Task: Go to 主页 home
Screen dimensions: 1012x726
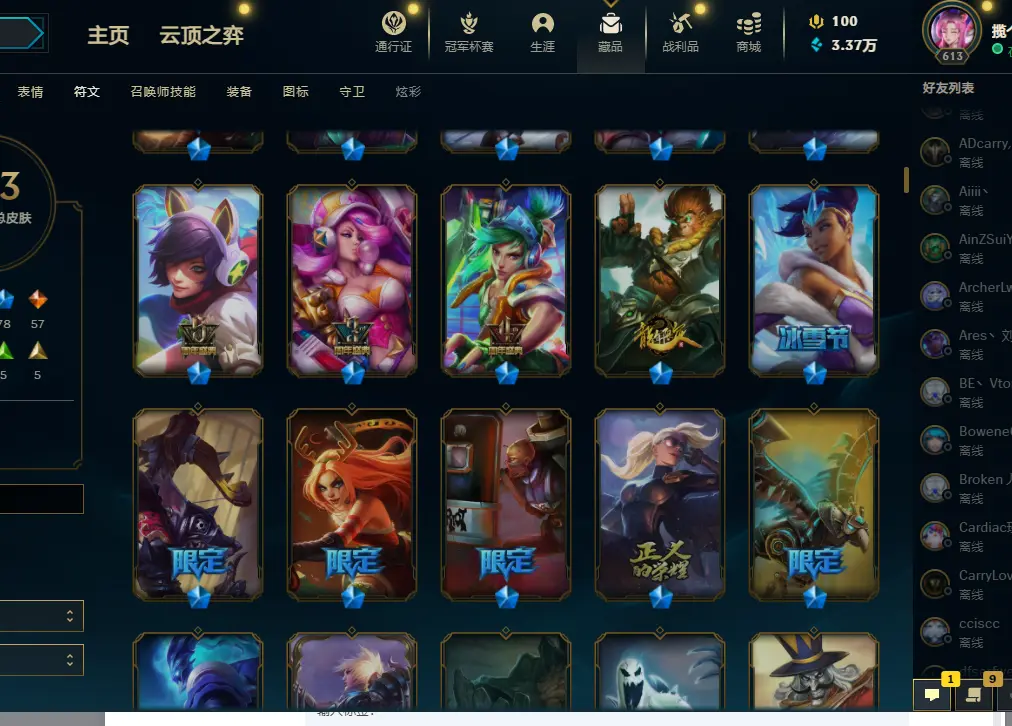Action: coord(108,35)
